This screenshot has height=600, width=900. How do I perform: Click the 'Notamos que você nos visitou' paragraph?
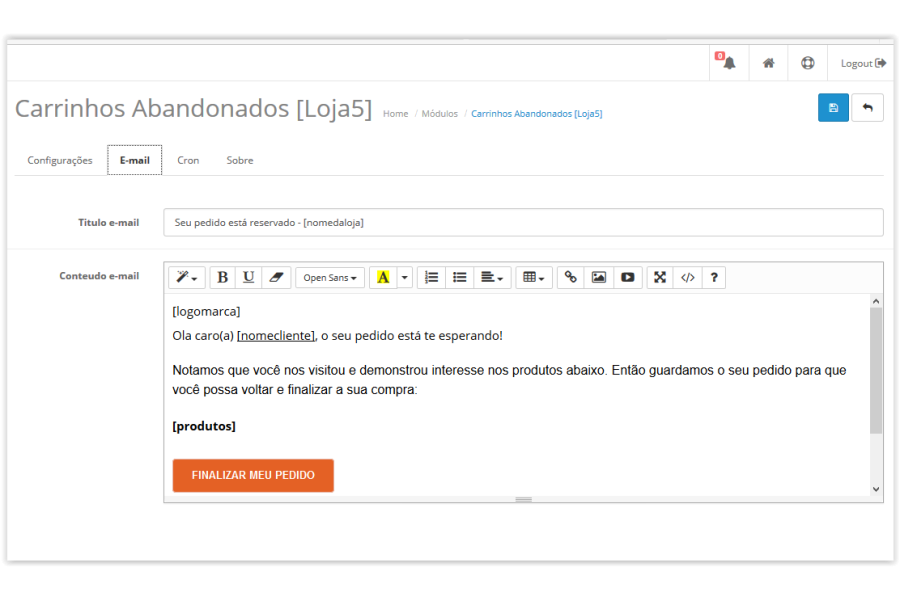coord(509,380)
